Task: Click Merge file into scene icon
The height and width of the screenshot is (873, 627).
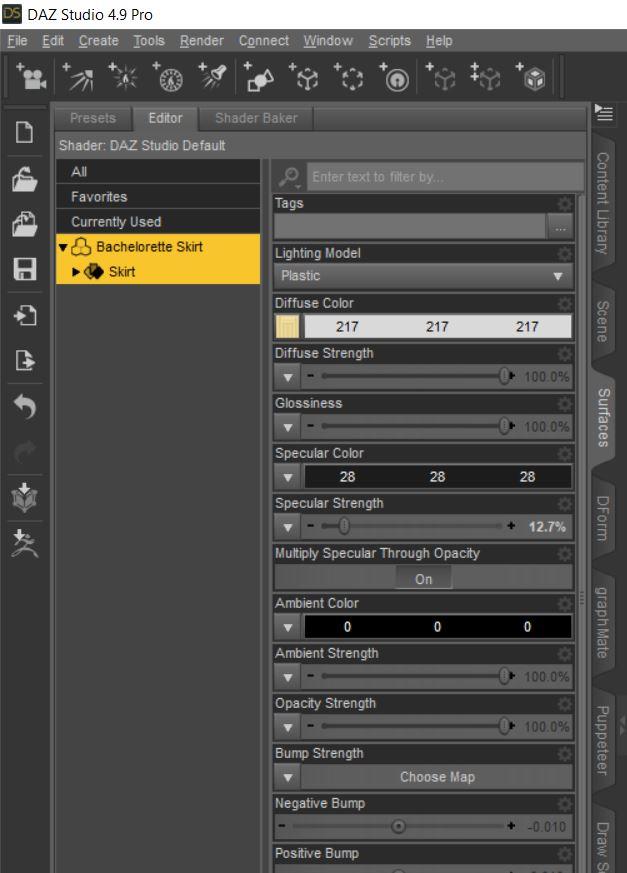Action: click(x=25, y=224)
